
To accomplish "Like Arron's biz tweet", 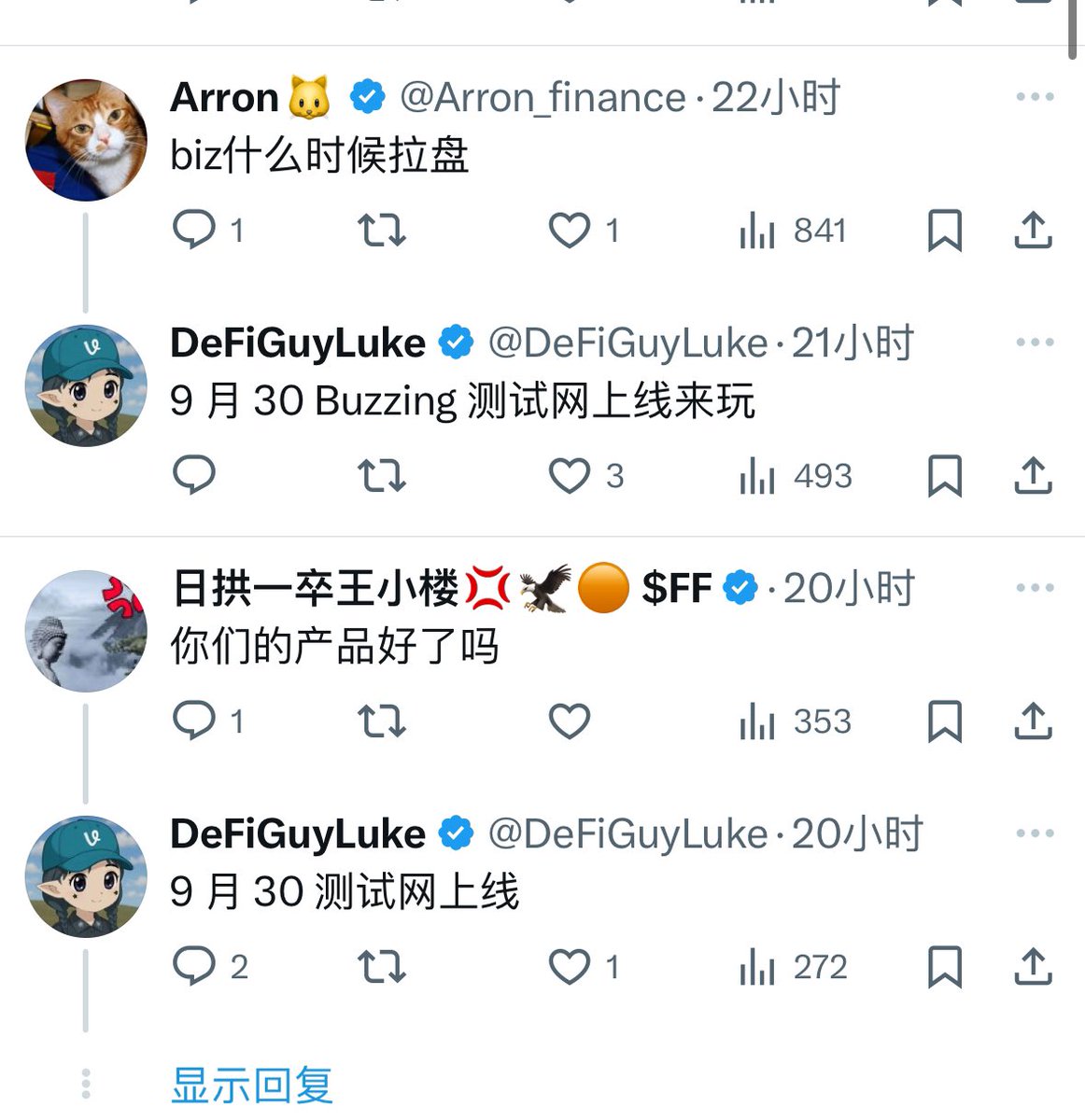I will coord(569,230).
